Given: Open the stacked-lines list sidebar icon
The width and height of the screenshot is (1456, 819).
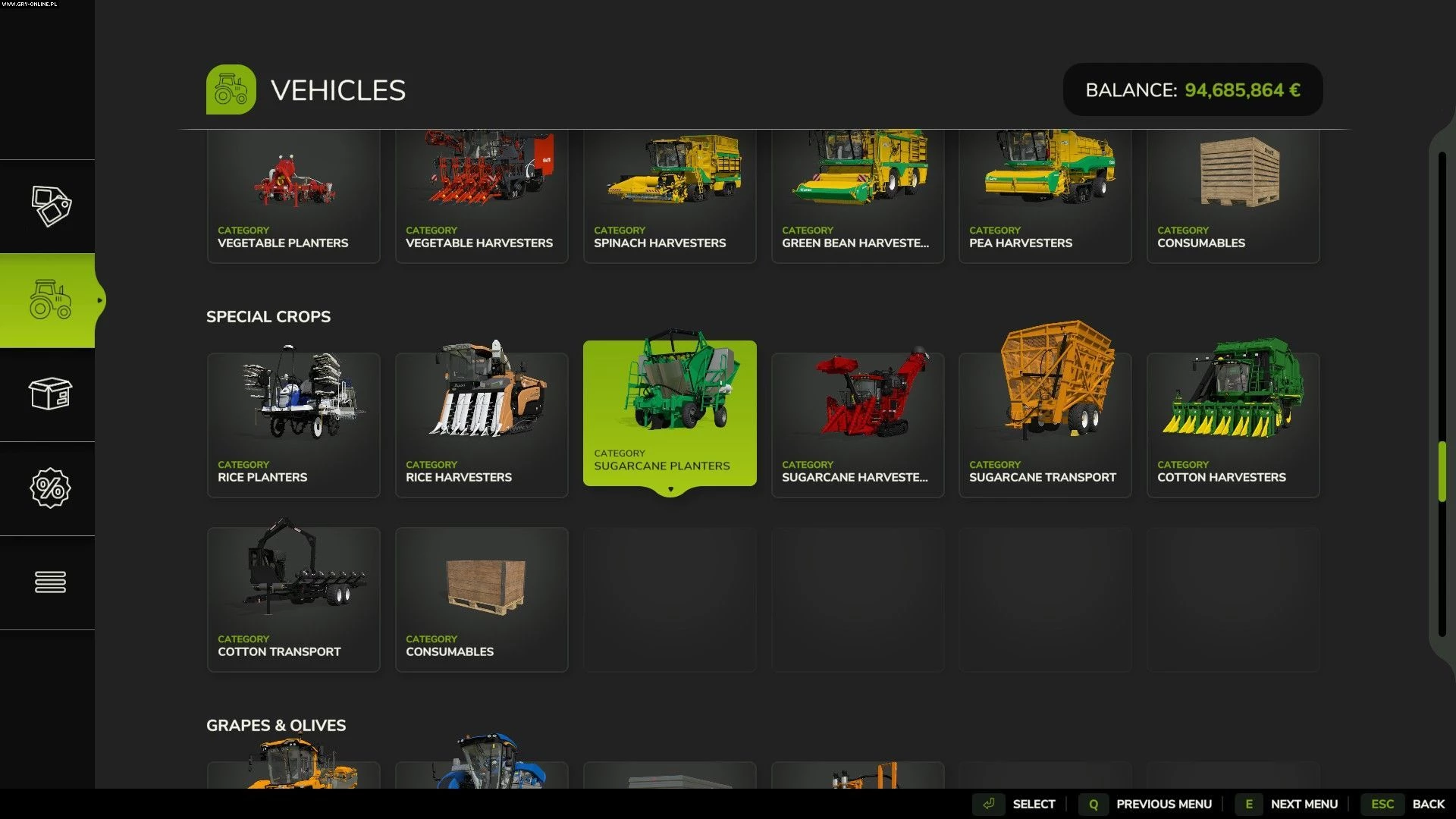Looking at the screenshot, I should (50, 582).
